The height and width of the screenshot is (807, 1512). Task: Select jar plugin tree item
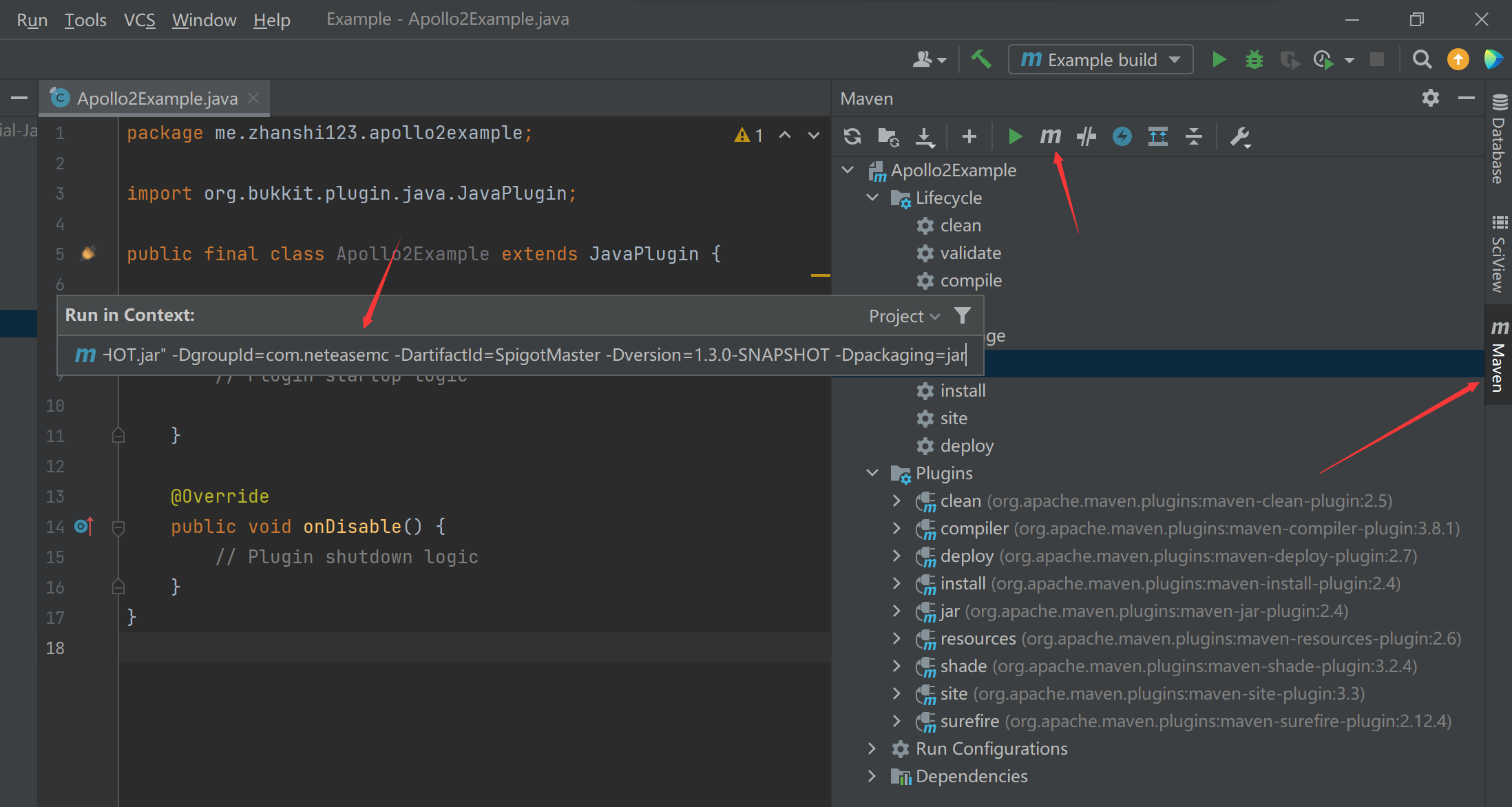pyautogui.click(x=1131, y=611)
